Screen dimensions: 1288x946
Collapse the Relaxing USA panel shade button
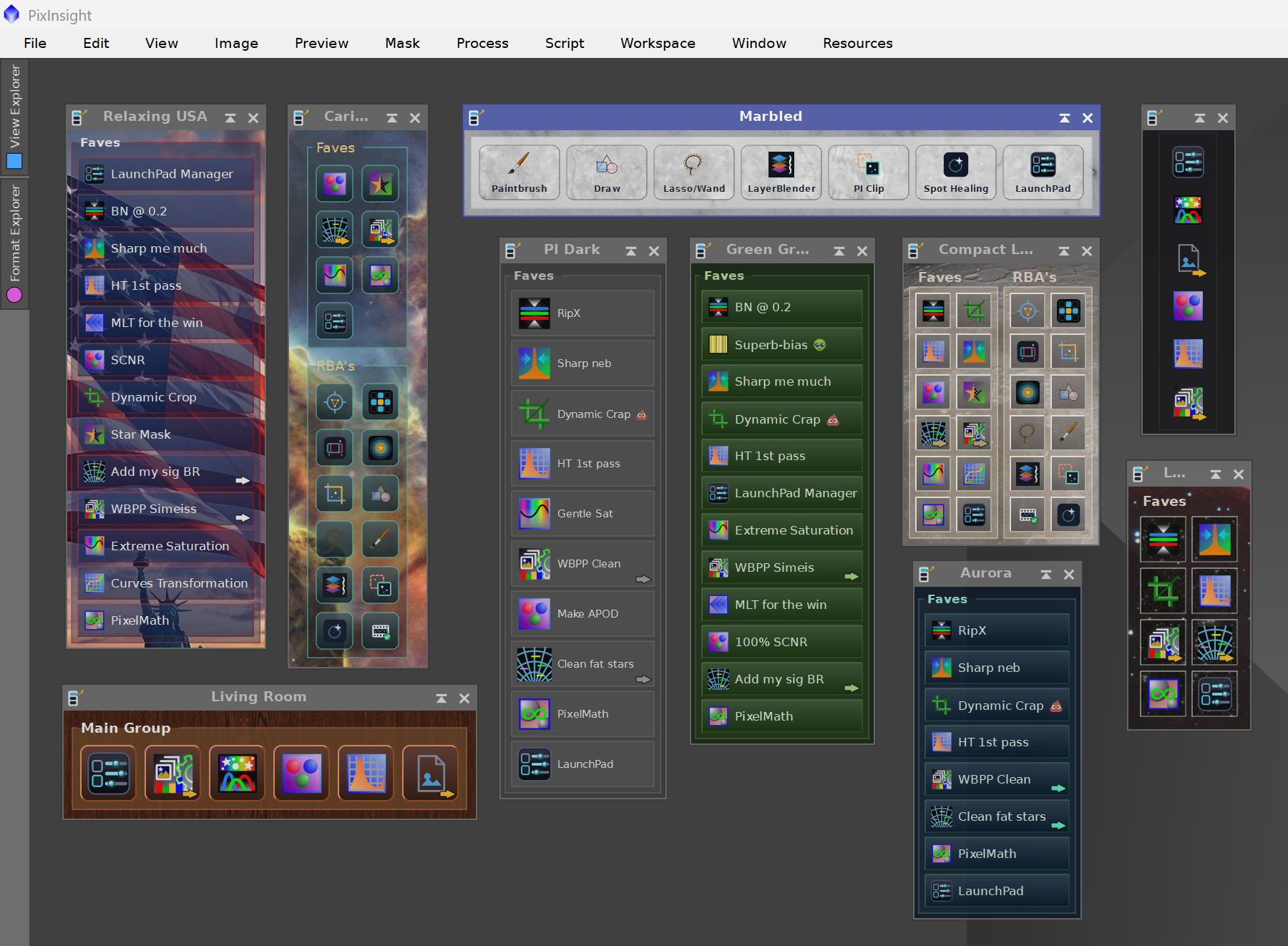(230, 118)
